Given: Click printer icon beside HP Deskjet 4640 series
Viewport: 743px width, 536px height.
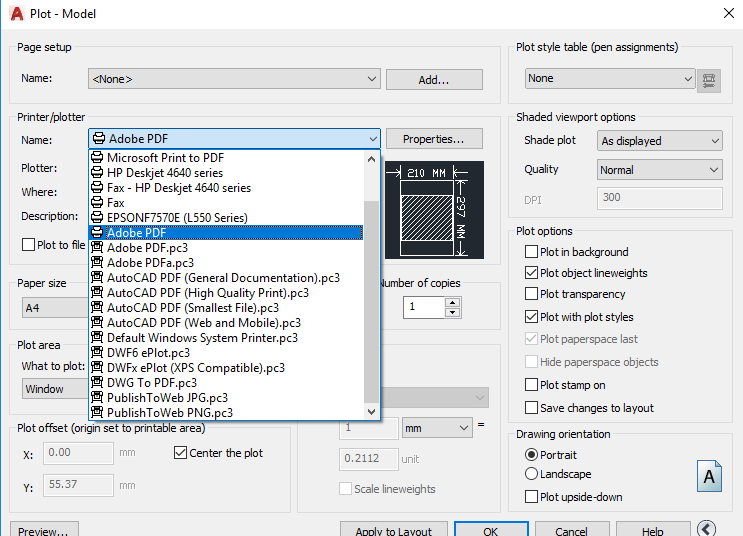Looking at the screenshot, I should 97,173.
